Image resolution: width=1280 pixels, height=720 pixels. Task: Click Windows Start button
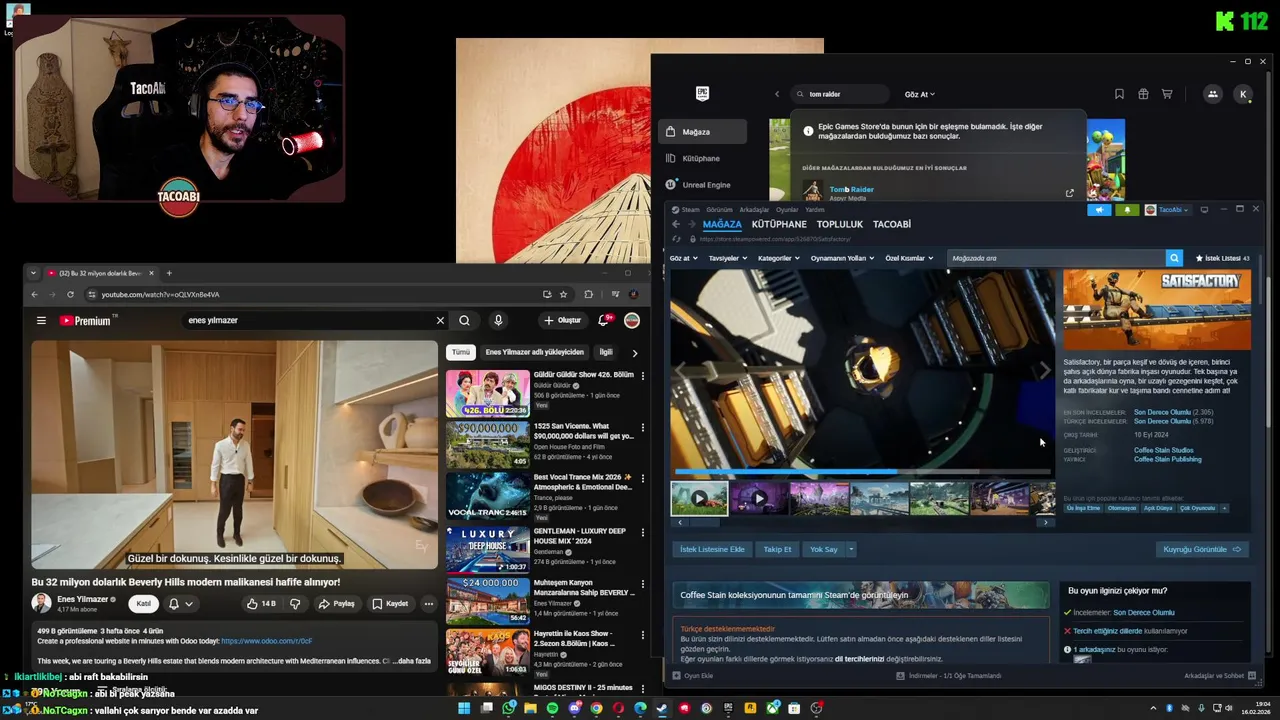point(464,708)
